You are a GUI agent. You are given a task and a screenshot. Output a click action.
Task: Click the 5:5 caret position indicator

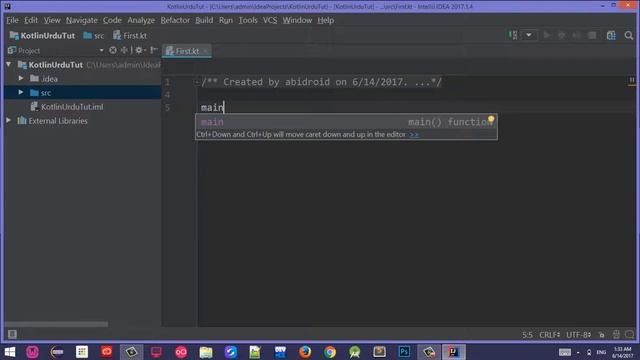click(x=527, y=335)
